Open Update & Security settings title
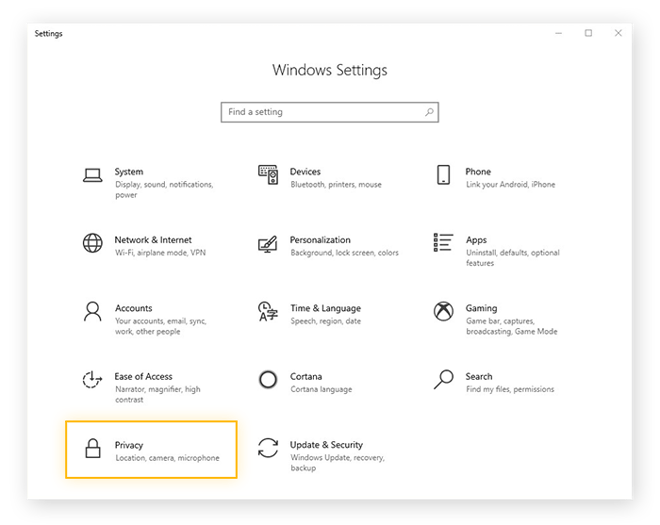The image size is (660, 525). point(326,445)
